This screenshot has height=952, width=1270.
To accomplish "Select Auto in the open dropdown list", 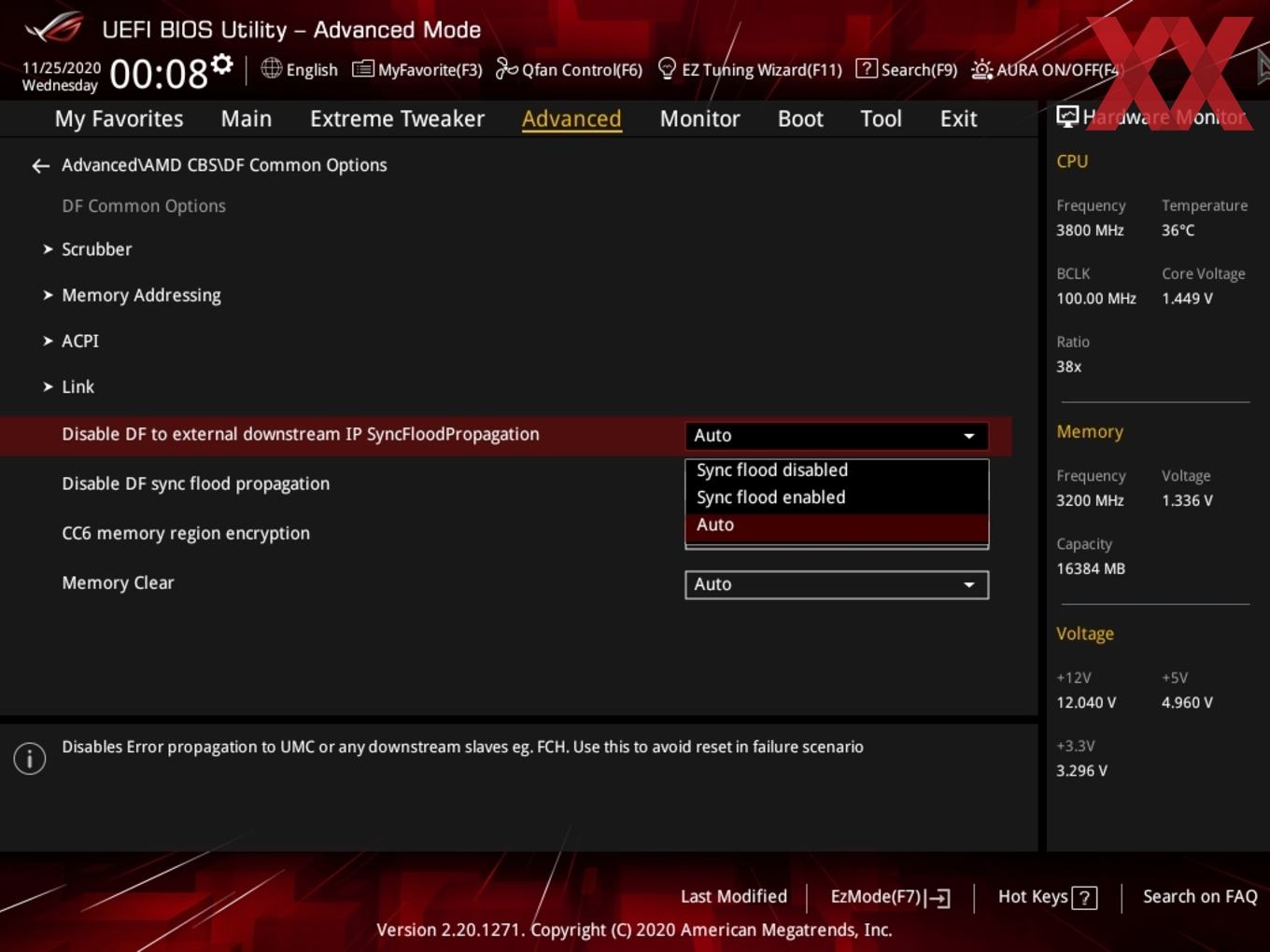I will click(837, 525).
